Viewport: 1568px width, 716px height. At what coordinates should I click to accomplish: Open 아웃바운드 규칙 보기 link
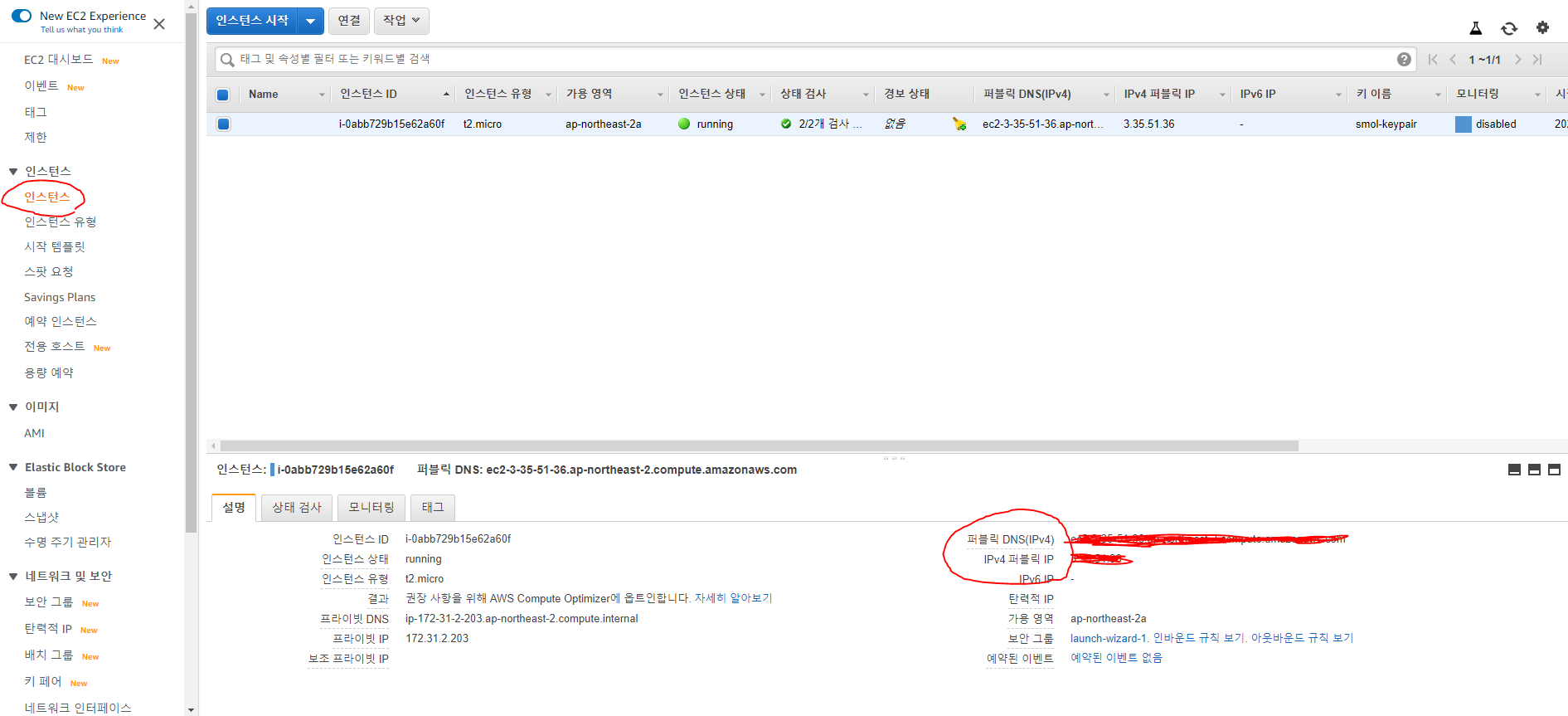point(1302,638)
